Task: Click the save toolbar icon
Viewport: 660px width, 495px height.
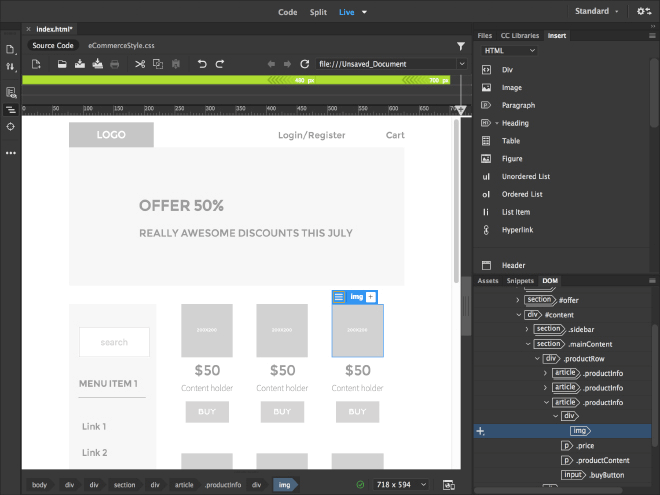Action: (80, 64)
